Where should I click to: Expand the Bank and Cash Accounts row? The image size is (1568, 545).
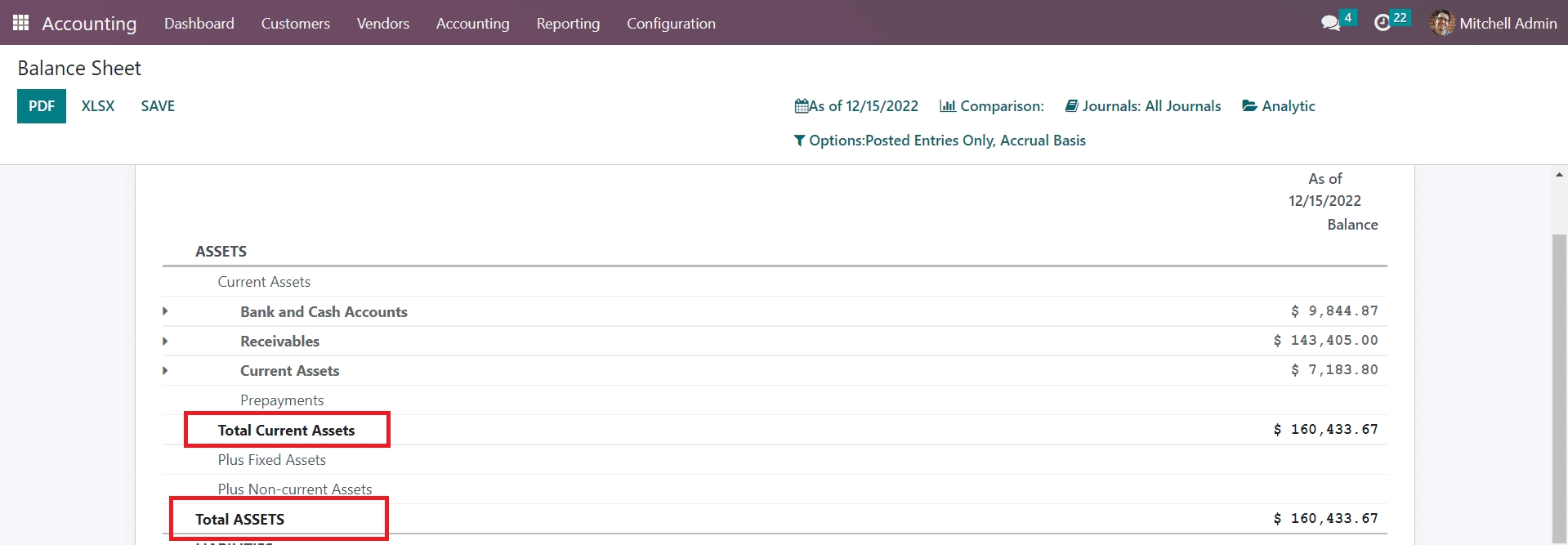tap(166, 311)
